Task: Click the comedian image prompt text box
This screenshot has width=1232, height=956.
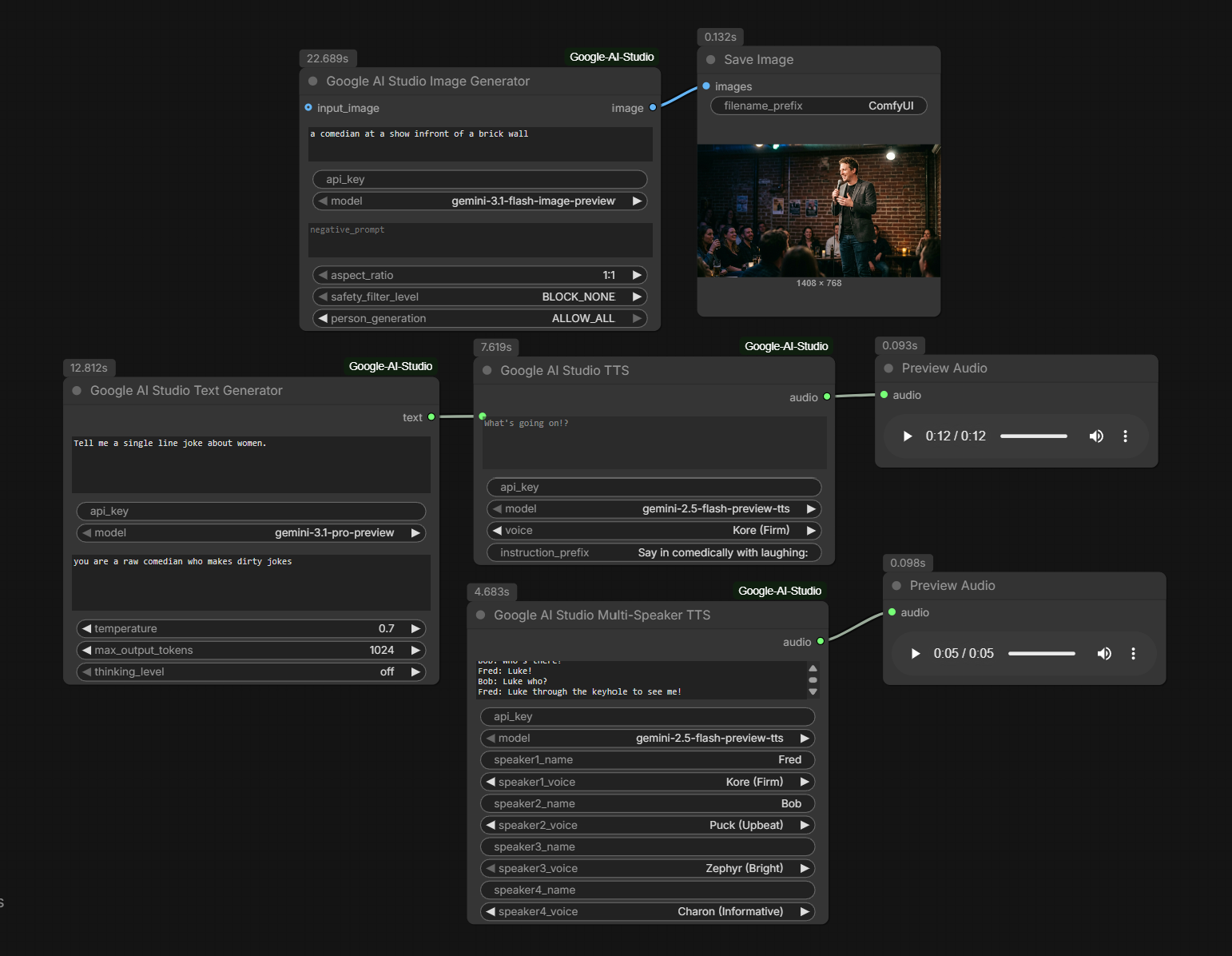Action: pos(480,144)
